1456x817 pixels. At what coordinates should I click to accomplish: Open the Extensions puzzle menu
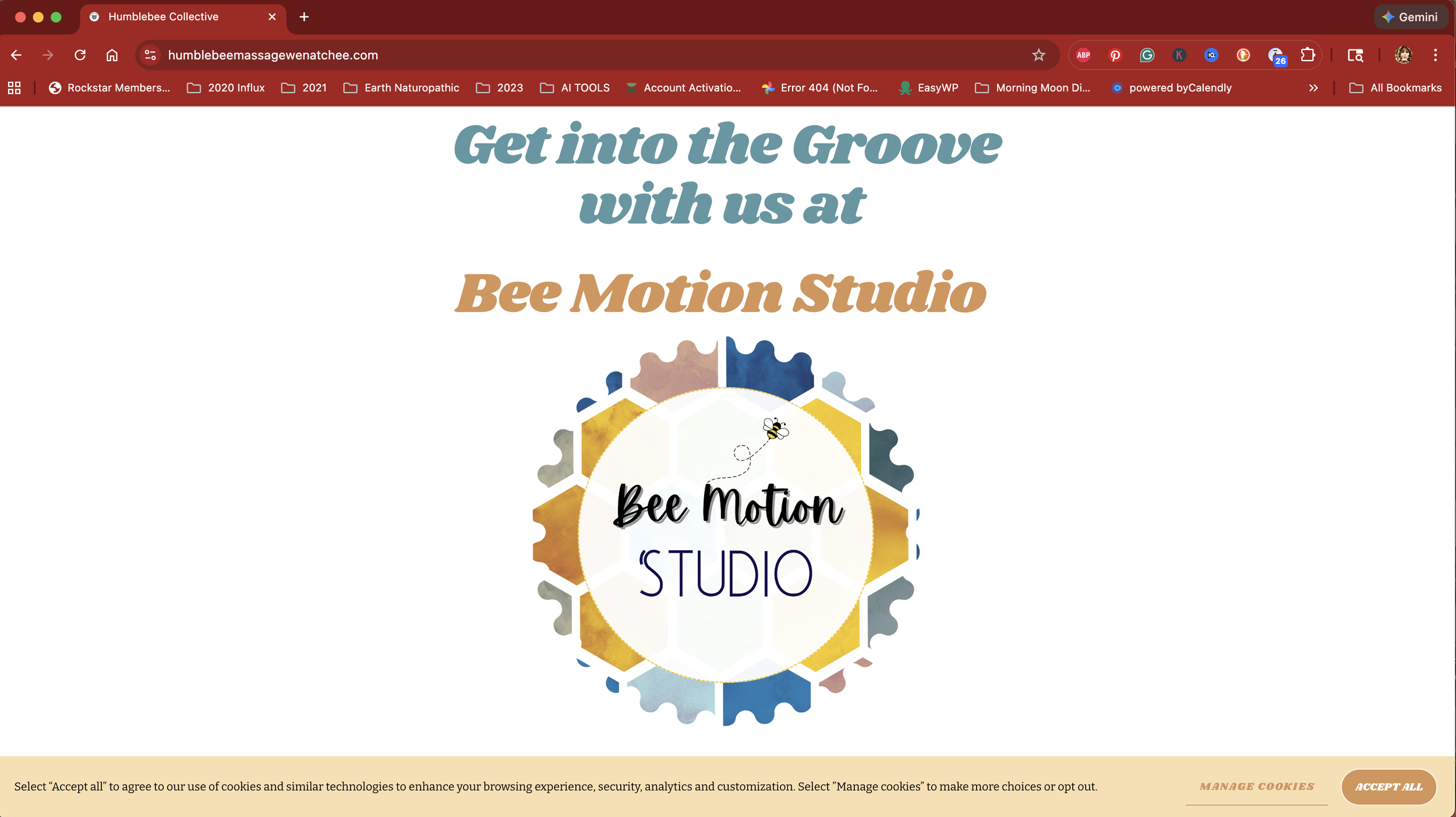pos(1308,55)
